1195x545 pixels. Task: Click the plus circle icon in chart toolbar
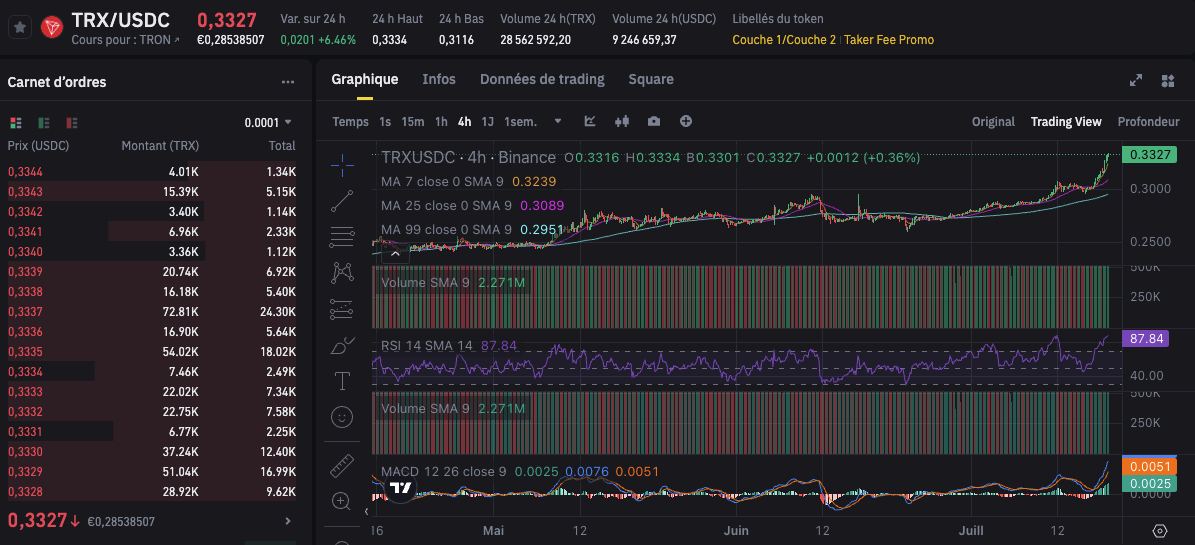click(x=686, y=121)
